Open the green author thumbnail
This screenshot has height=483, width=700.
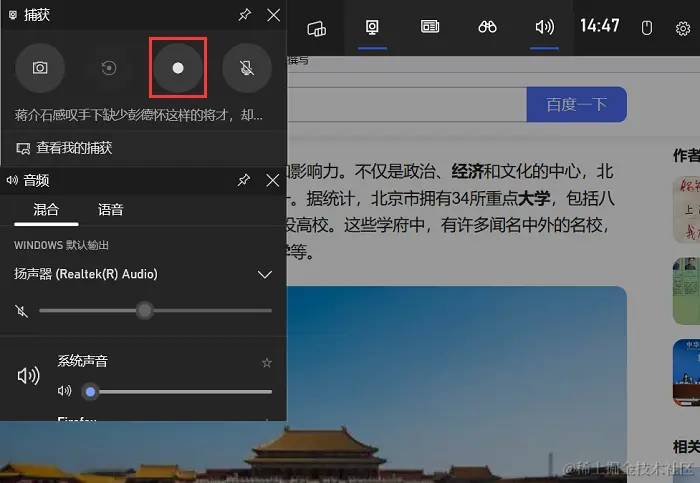tap(686, 291)
